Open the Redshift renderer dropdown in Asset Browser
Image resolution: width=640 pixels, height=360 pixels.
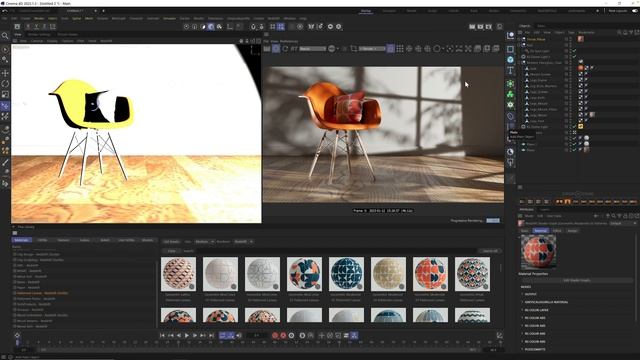pyautogui.click(x=243, y=242)
